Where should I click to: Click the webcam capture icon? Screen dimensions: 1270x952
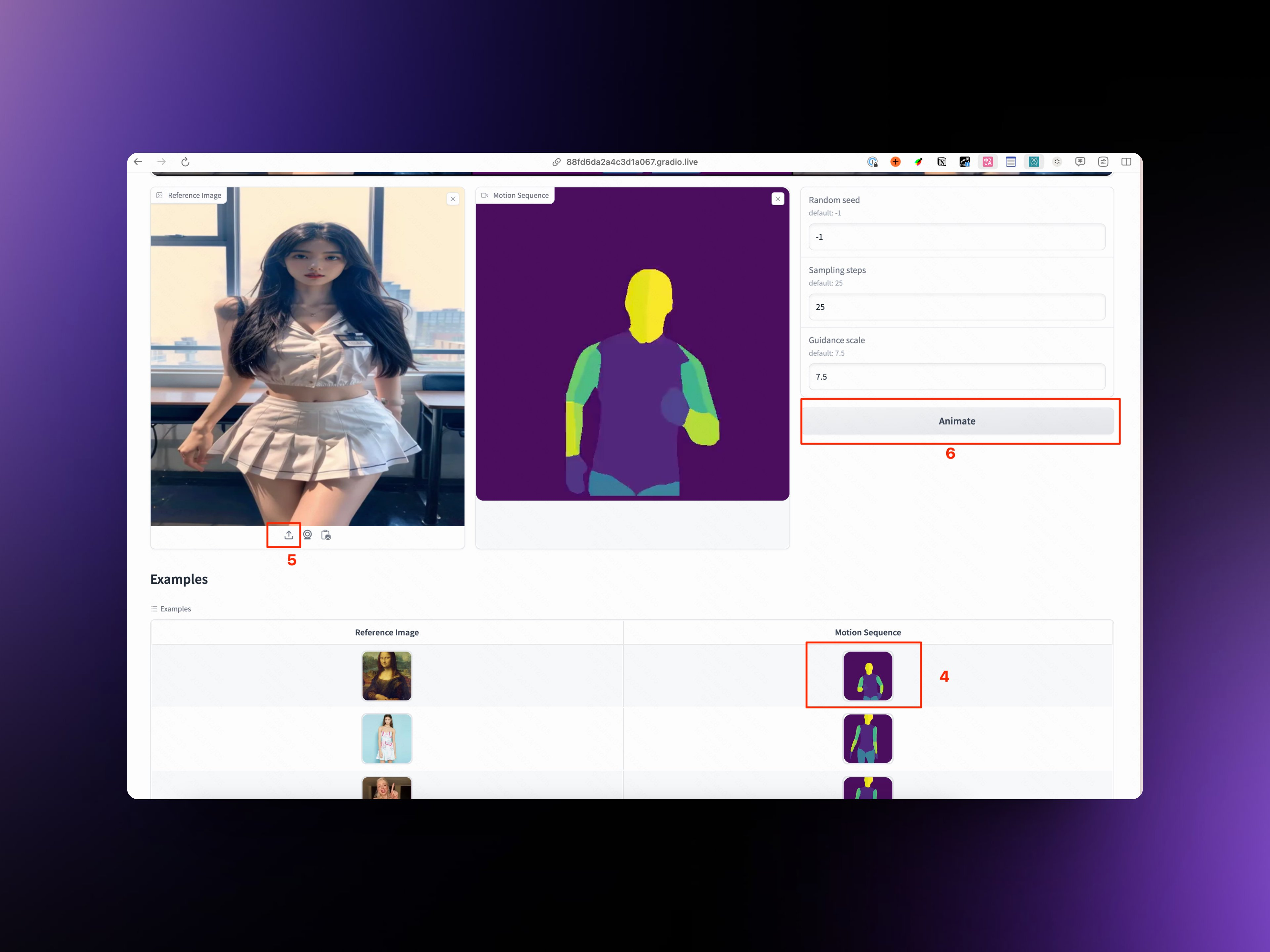pyautogui.click(x=308, y=535)
